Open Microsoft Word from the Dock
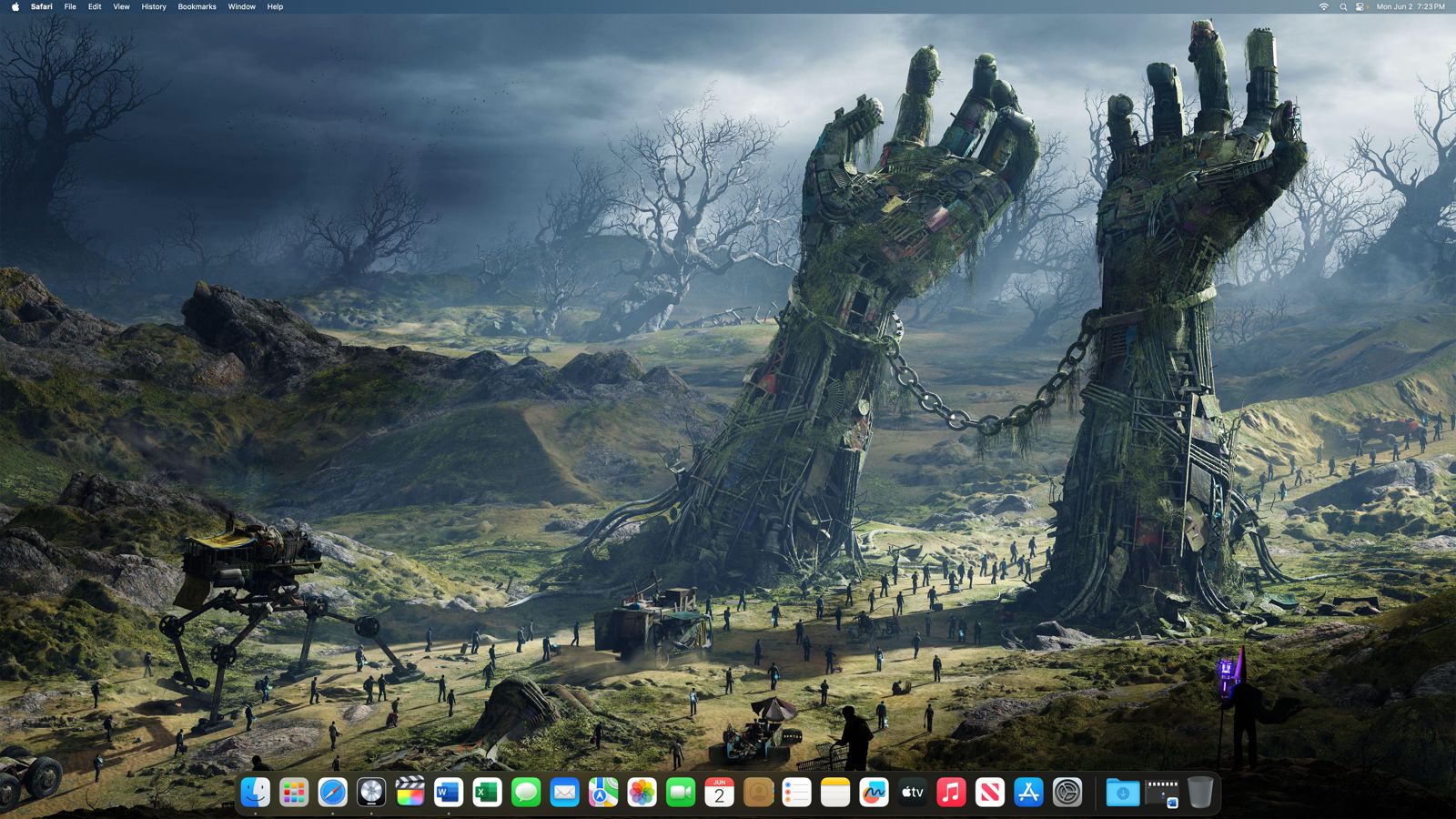1456x819 pixels. (x=449, y=793)
